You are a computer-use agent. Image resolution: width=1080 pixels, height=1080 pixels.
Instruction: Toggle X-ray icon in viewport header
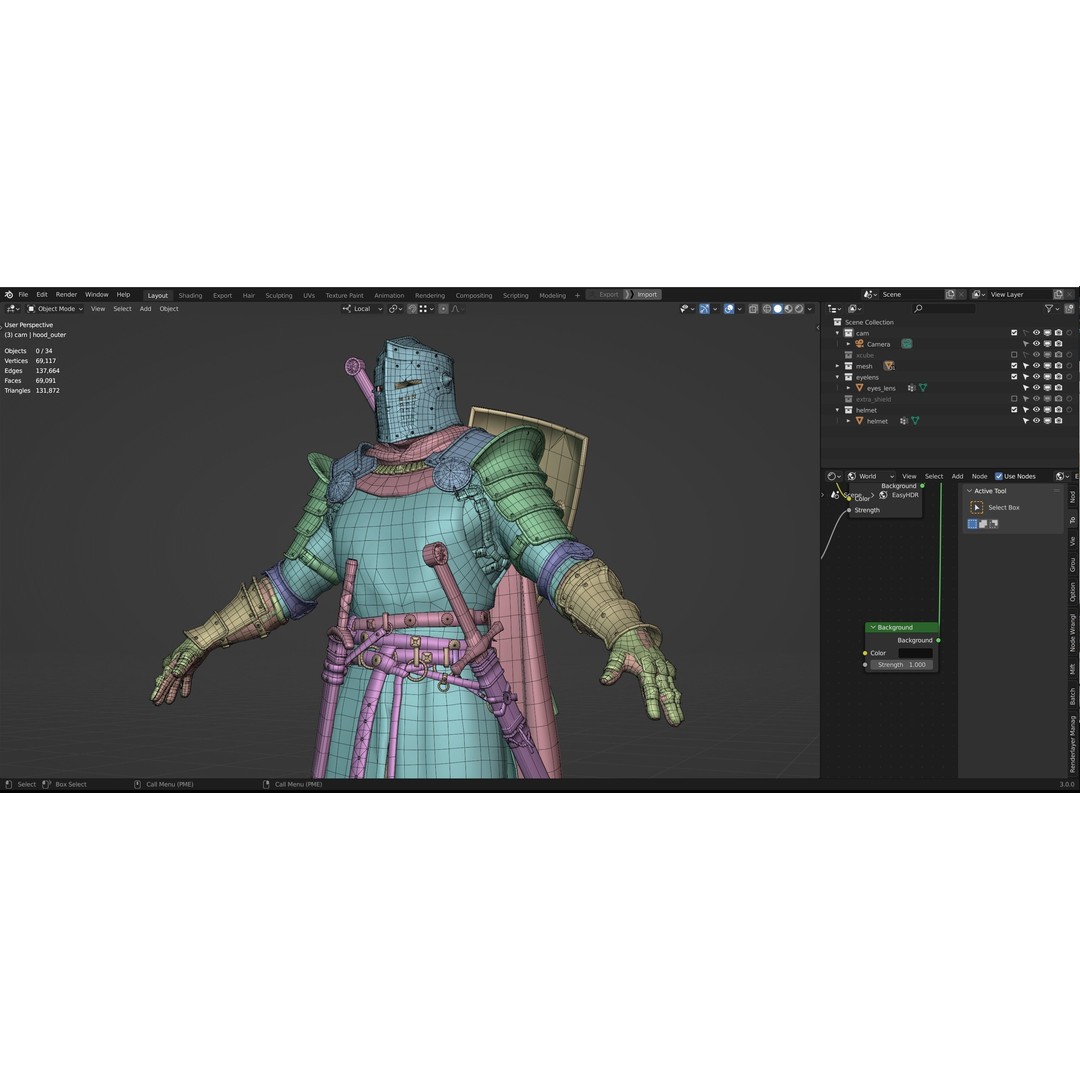(754, 309)
